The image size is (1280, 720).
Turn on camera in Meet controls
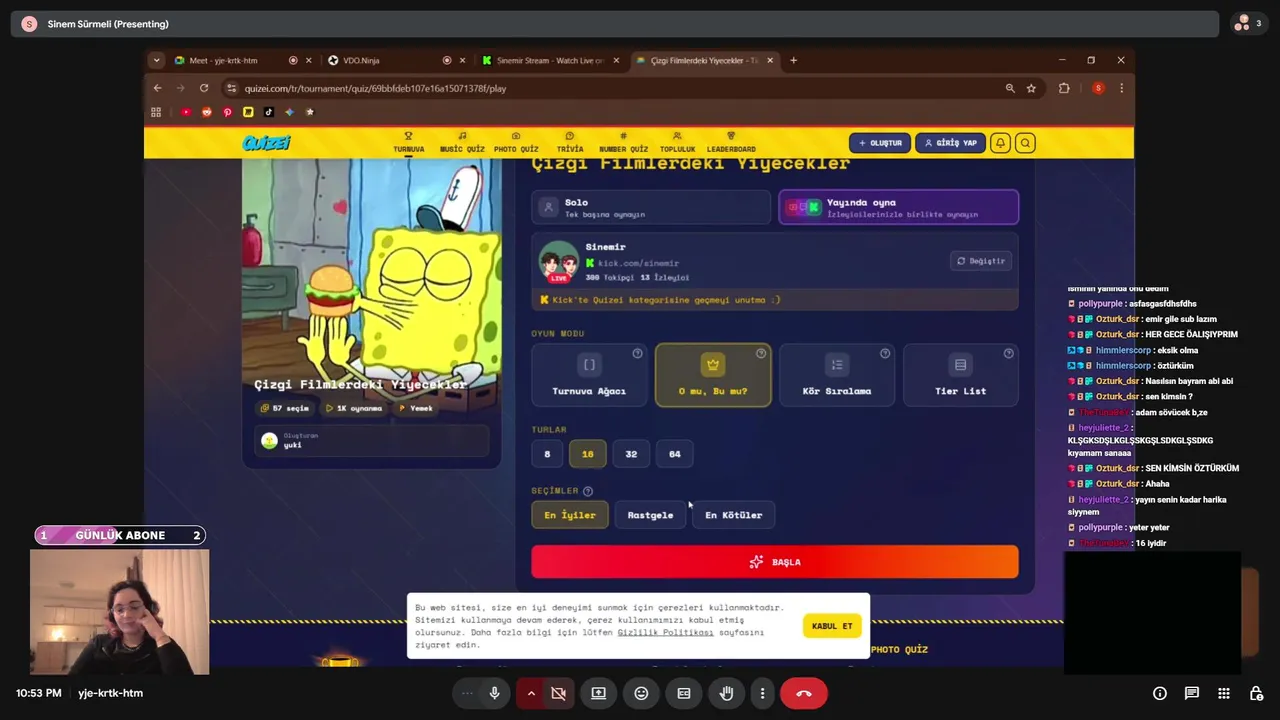click(x=558, y=693)
